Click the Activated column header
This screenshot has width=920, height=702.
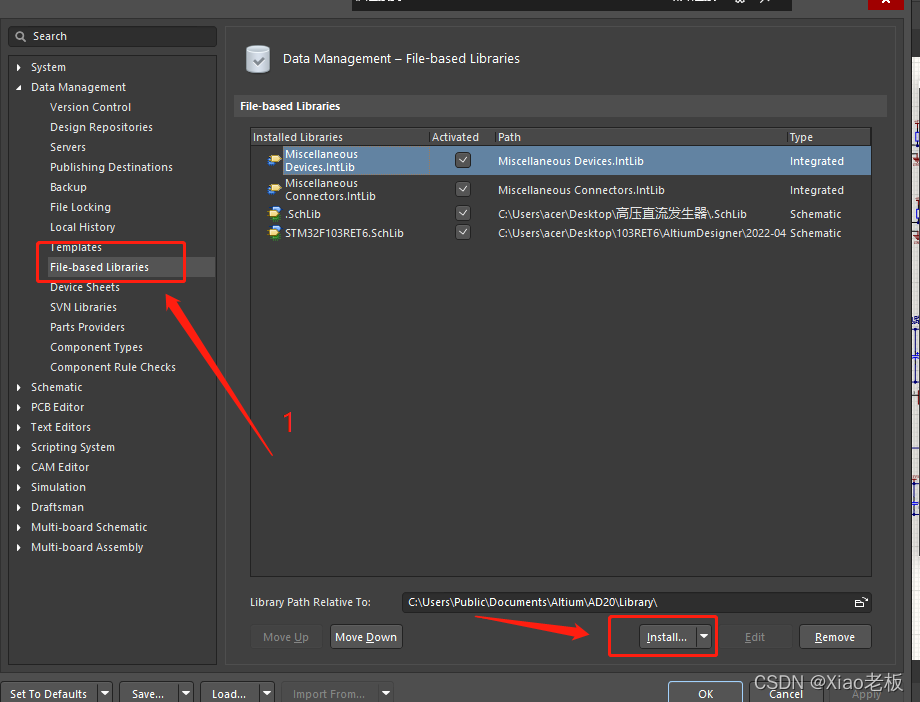(462, 137)
